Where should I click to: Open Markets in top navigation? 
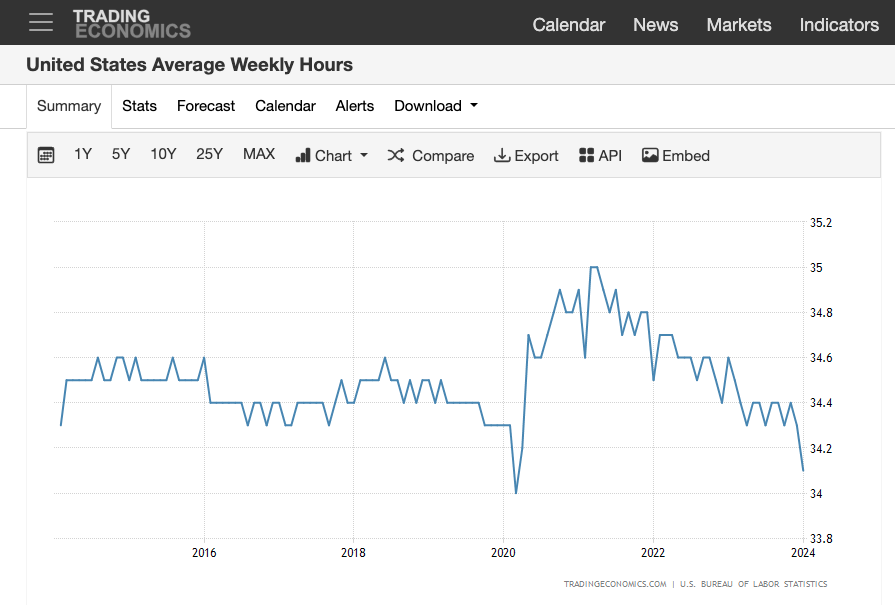pyautogui.click(x=739, y=25)
